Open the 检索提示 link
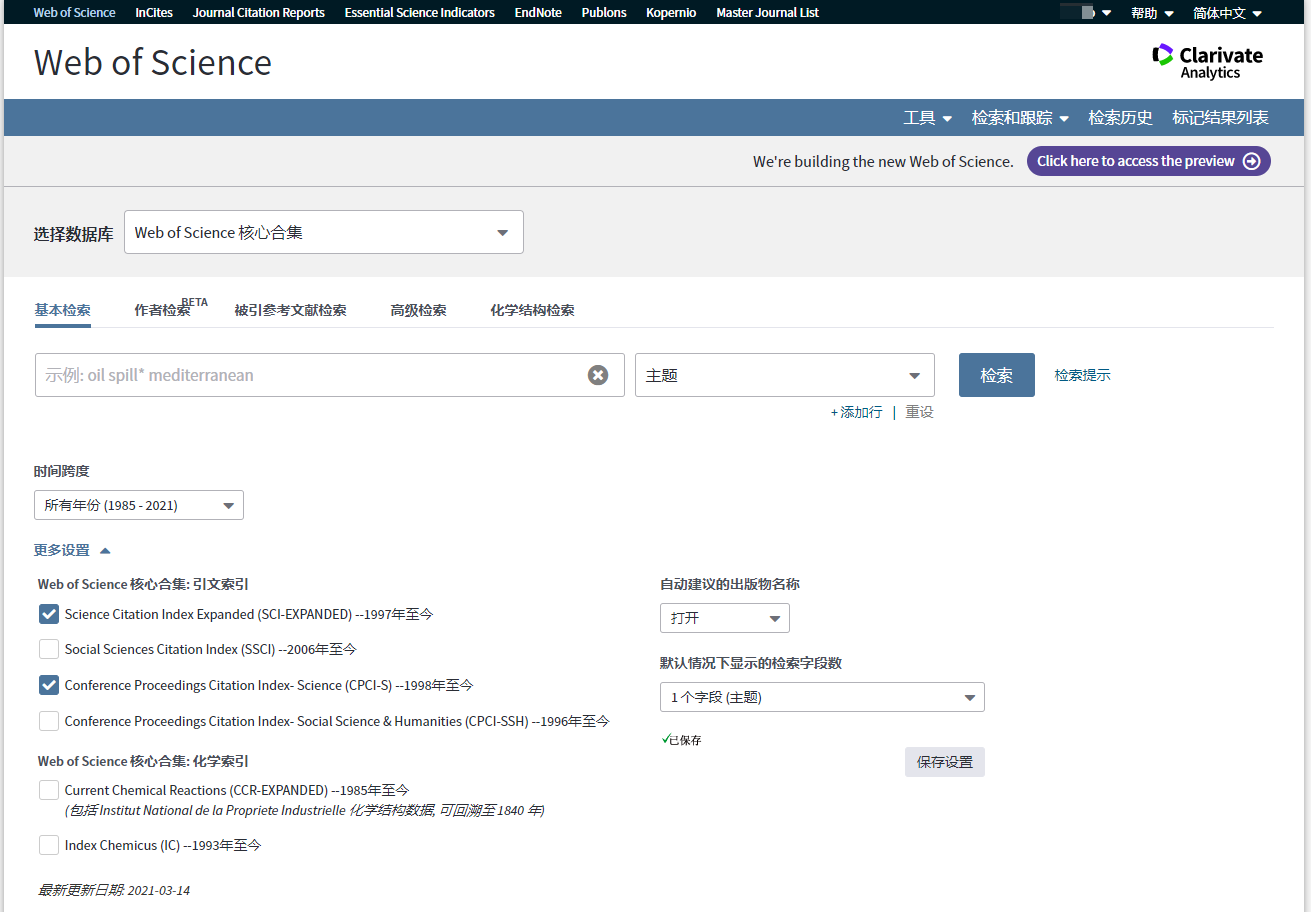 tap(1082, 375)
